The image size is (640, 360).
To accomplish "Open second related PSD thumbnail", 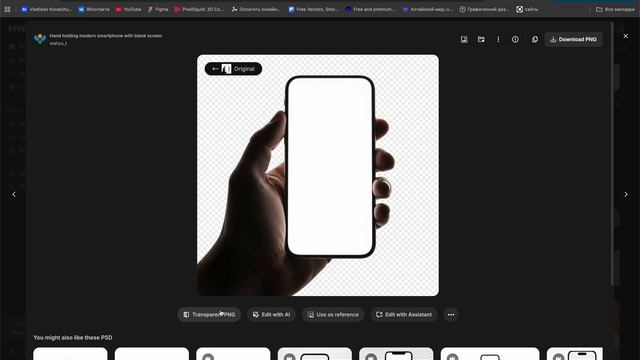I will point(152,353).
